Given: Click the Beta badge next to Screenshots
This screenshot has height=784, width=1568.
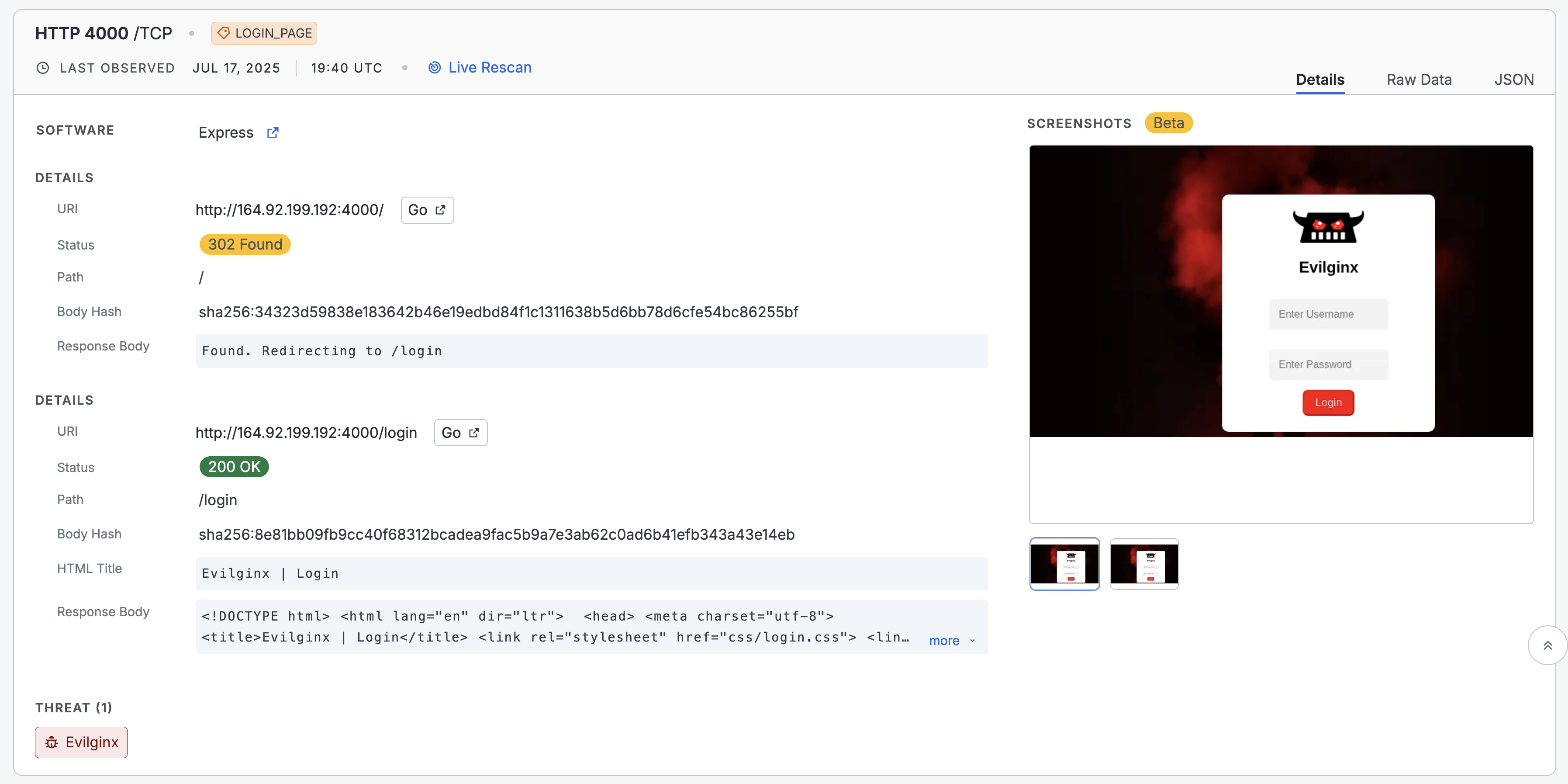Looking at the screenshot, I should pyautogui.click(x=1169, y=123).
